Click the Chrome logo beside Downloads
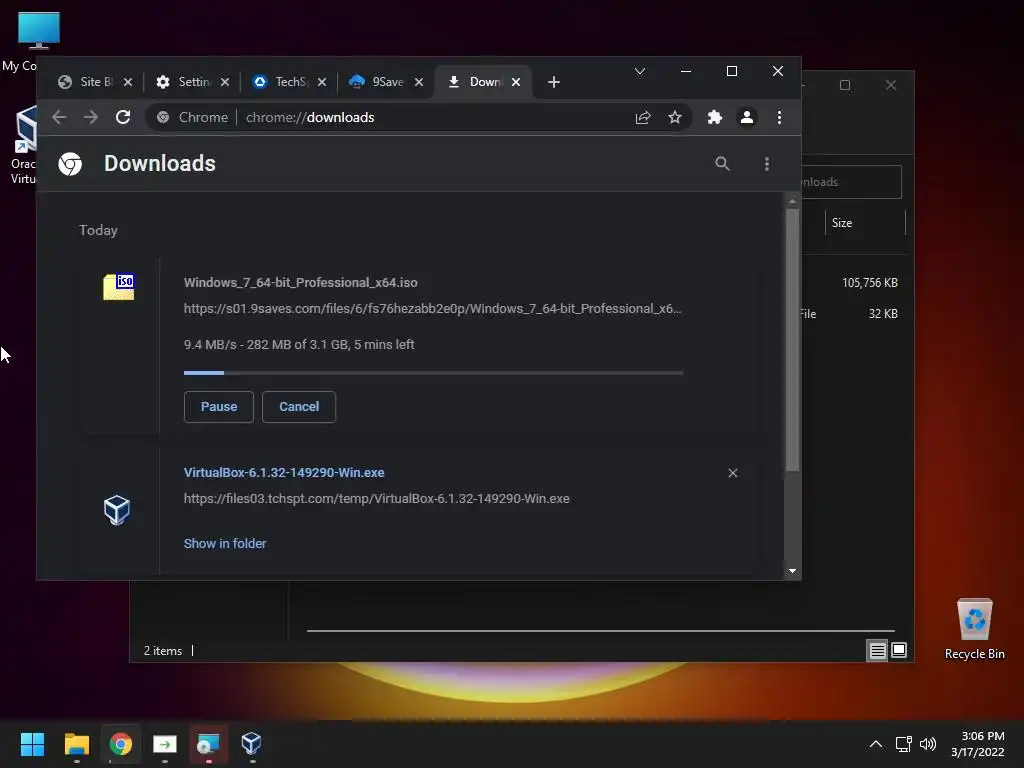 70,164
